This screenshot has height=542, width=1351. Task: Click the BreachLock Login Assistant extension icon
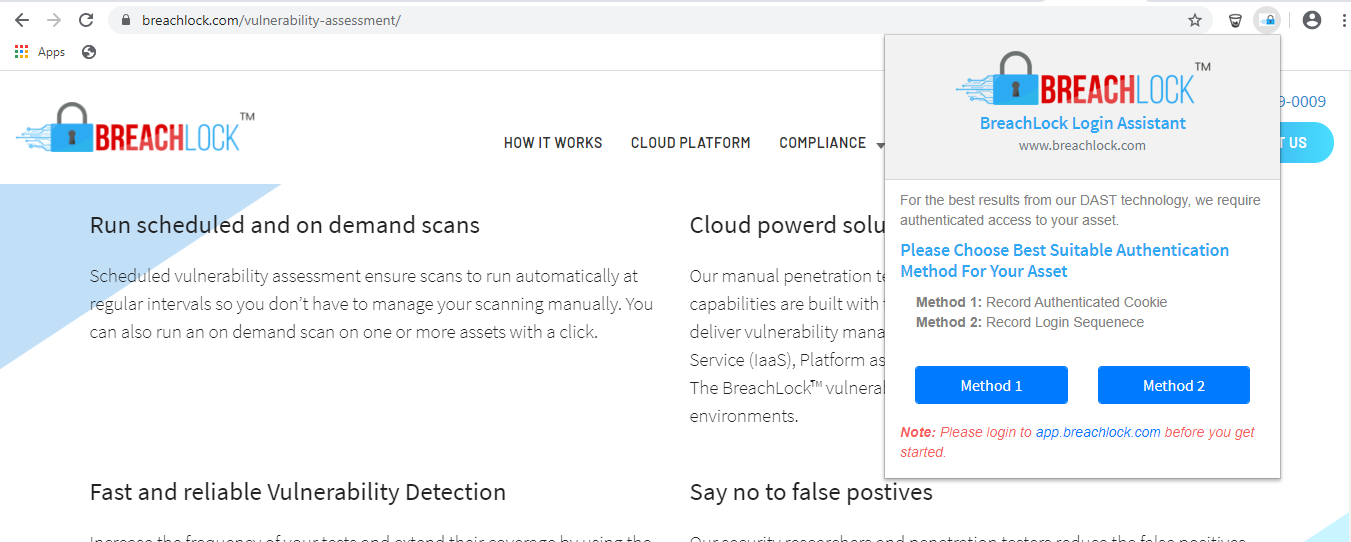coord(1267,20)
